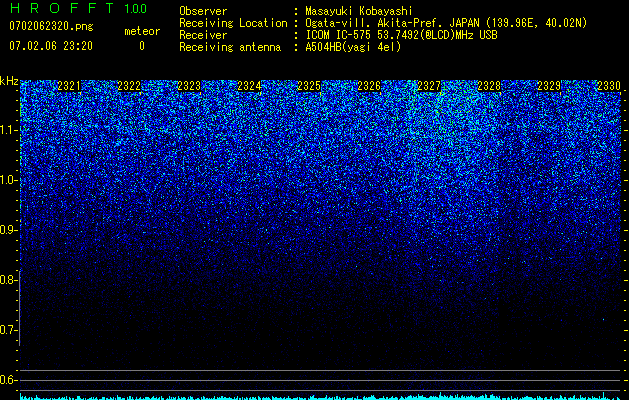
Task: Click the Receiving antenna label
Action: 230,47
